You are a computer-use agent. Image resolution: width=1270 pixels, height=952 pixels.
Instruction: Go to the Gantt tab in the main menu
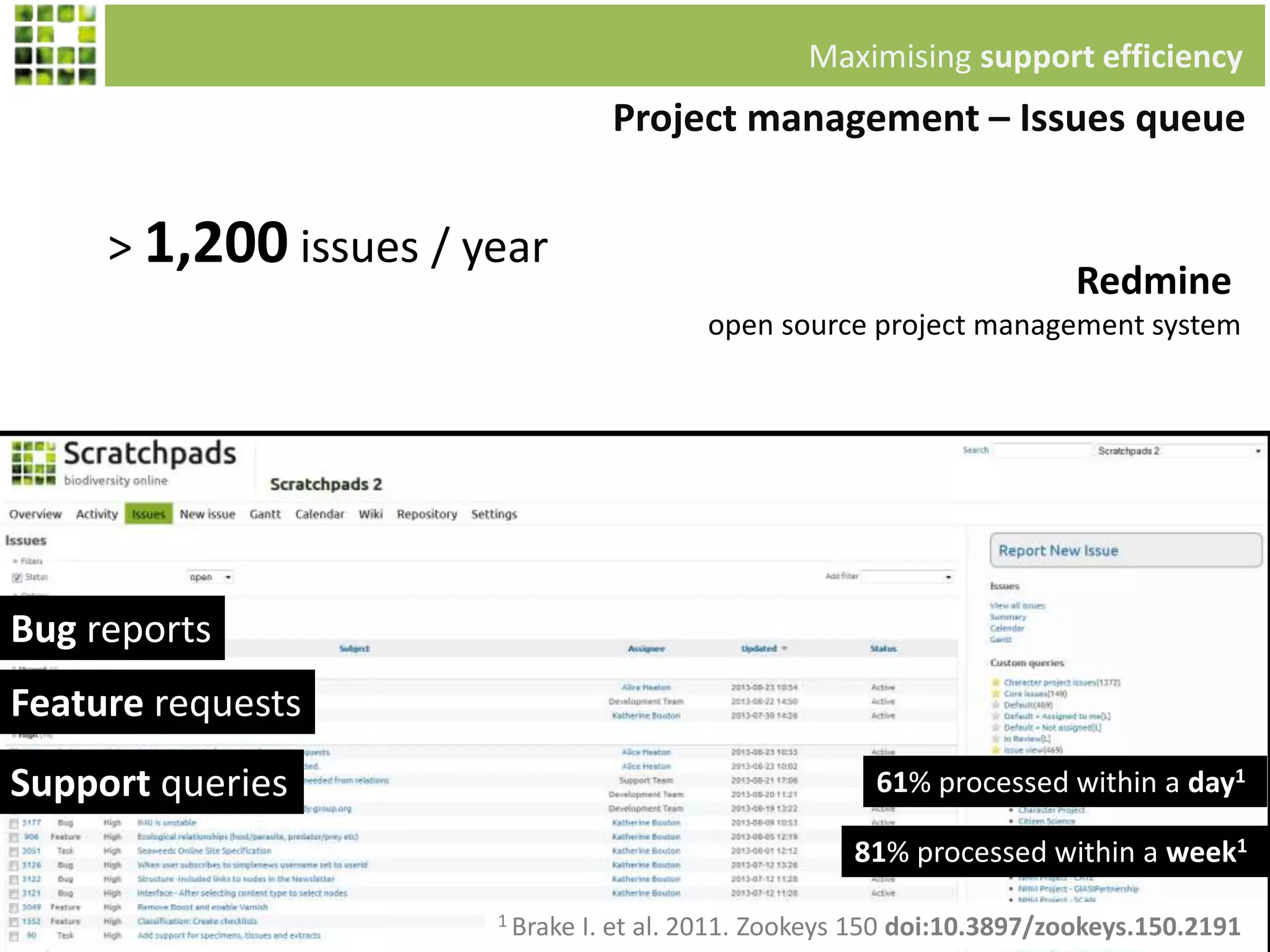tap(265, 514)
